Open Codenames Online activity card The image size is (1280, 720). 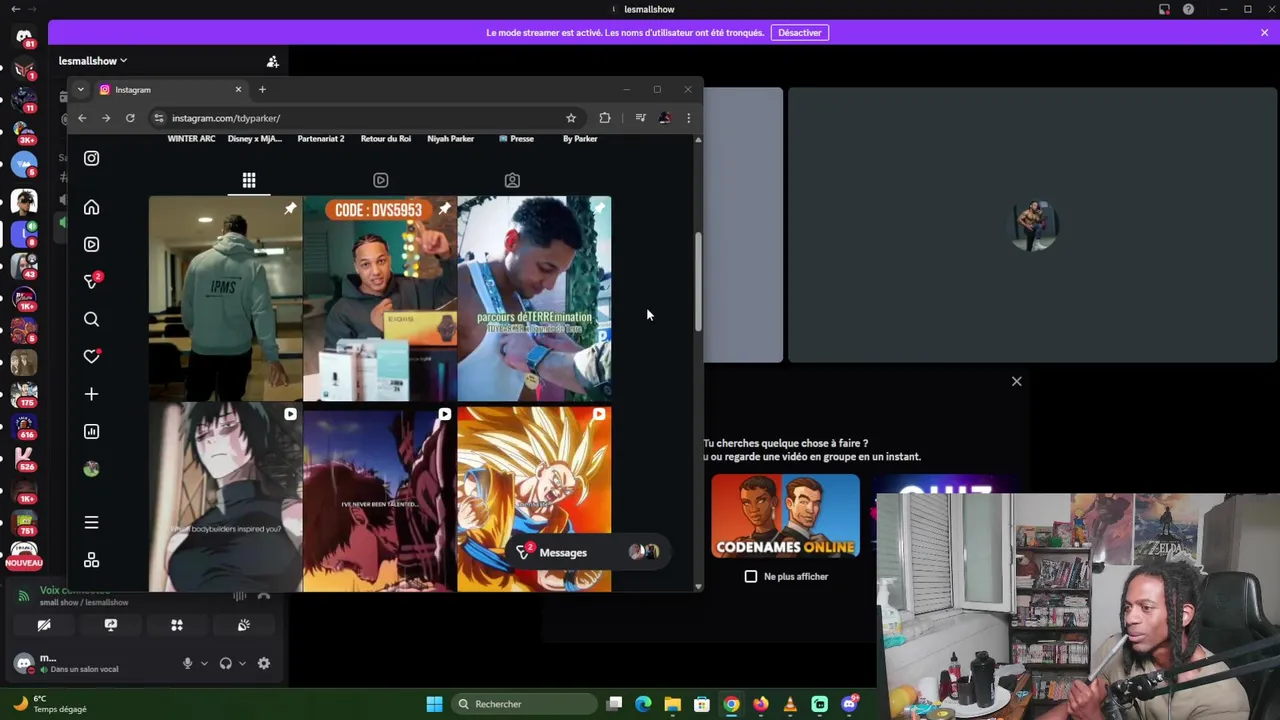click(785, 517)
